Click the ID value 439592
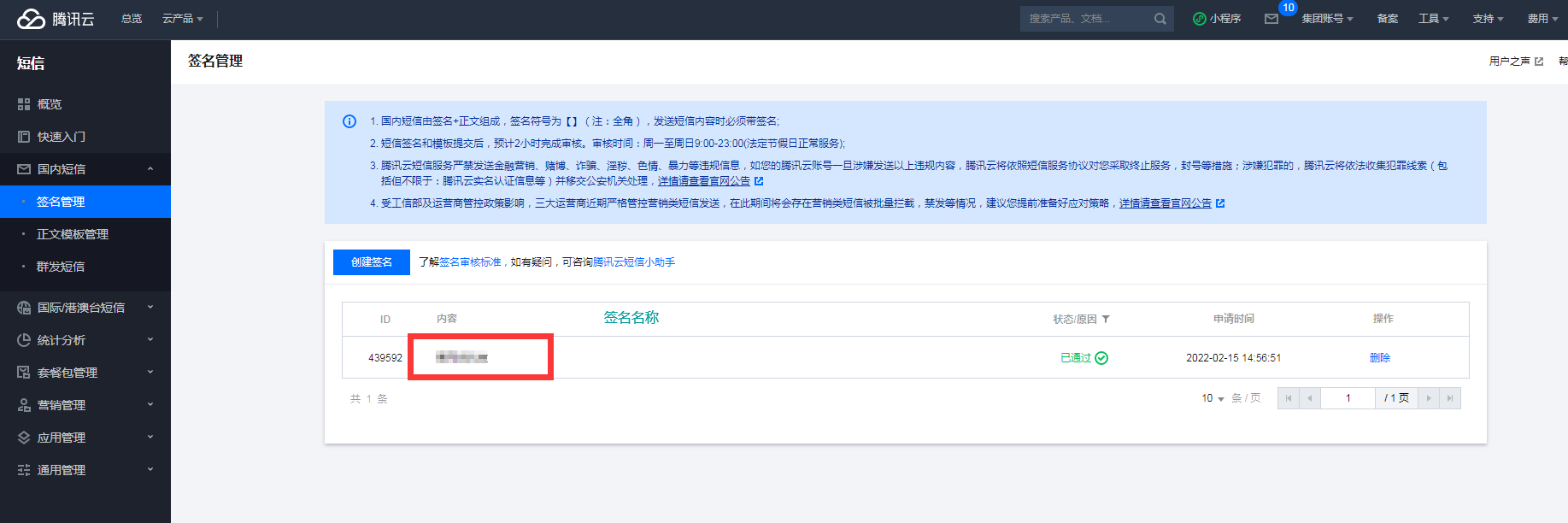The height and width of the screenshot is (523, 1568). coord(385,358)
